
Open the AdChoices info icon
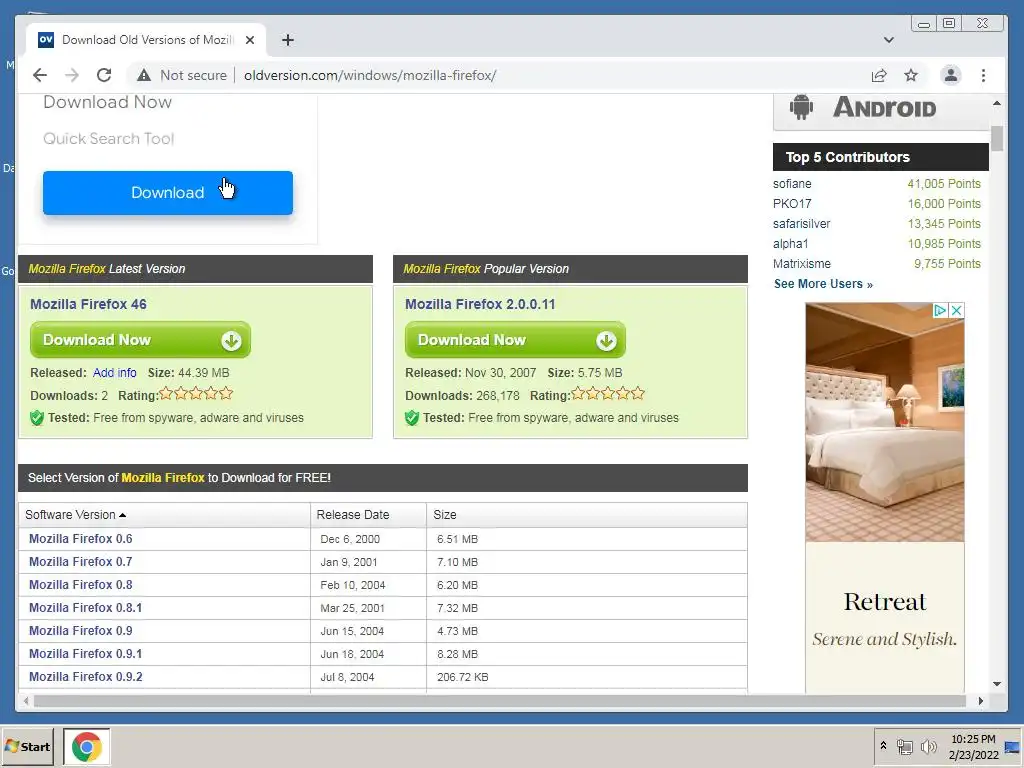pos(940,310)
